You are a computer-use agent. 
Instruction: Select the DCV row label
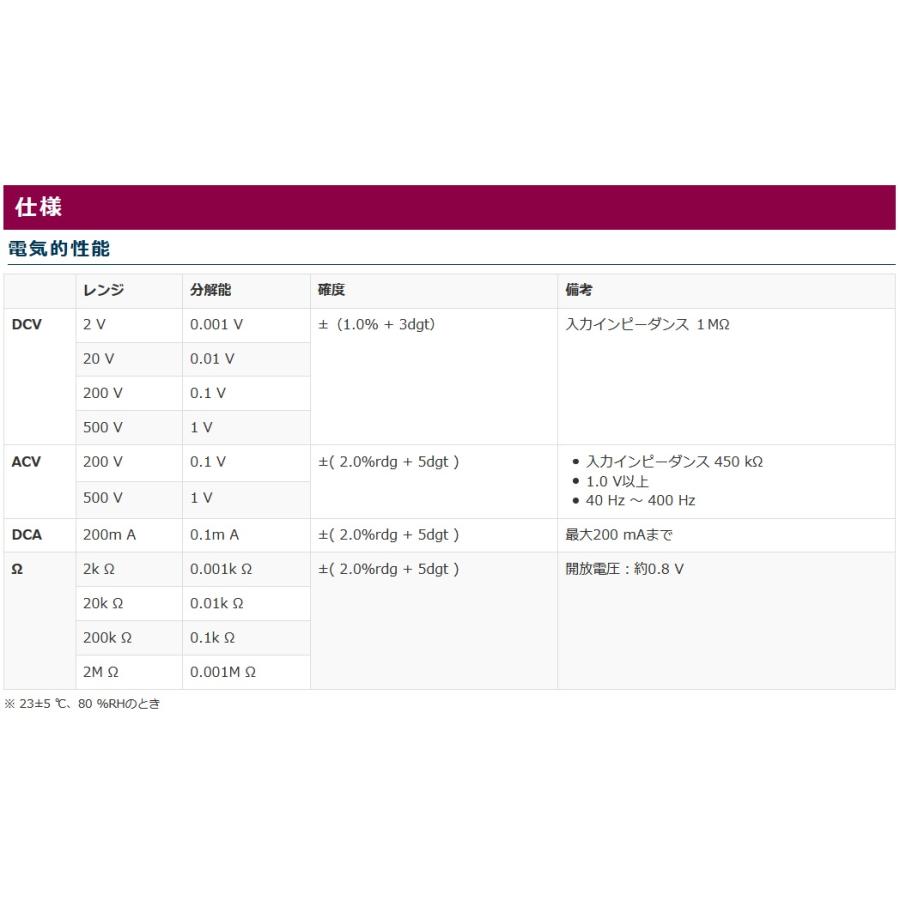click(x=27, y=325)
